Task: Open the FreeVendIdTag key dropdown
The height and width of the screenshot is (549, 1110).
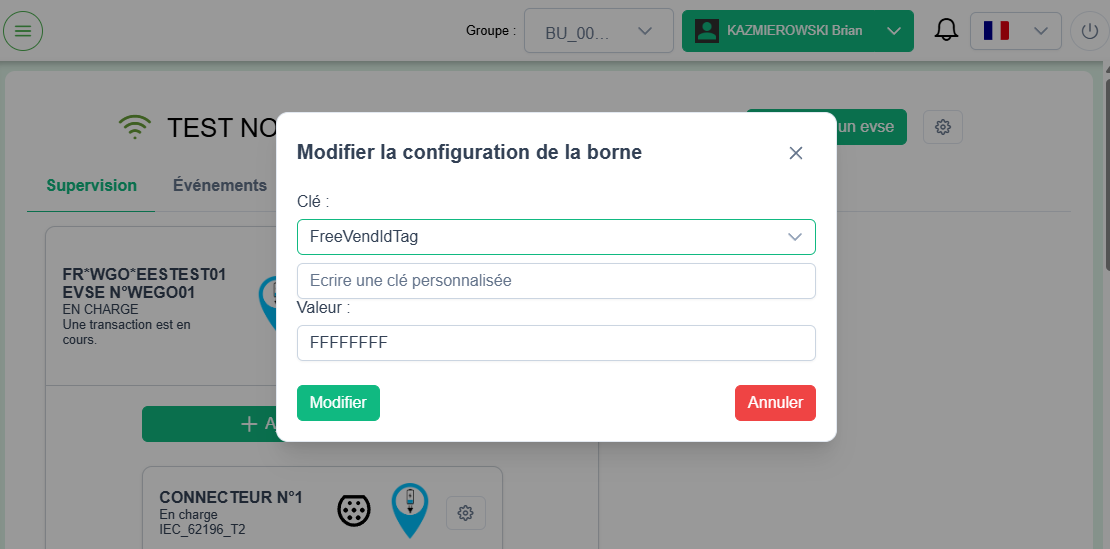Action: click(x=556, y=237)
